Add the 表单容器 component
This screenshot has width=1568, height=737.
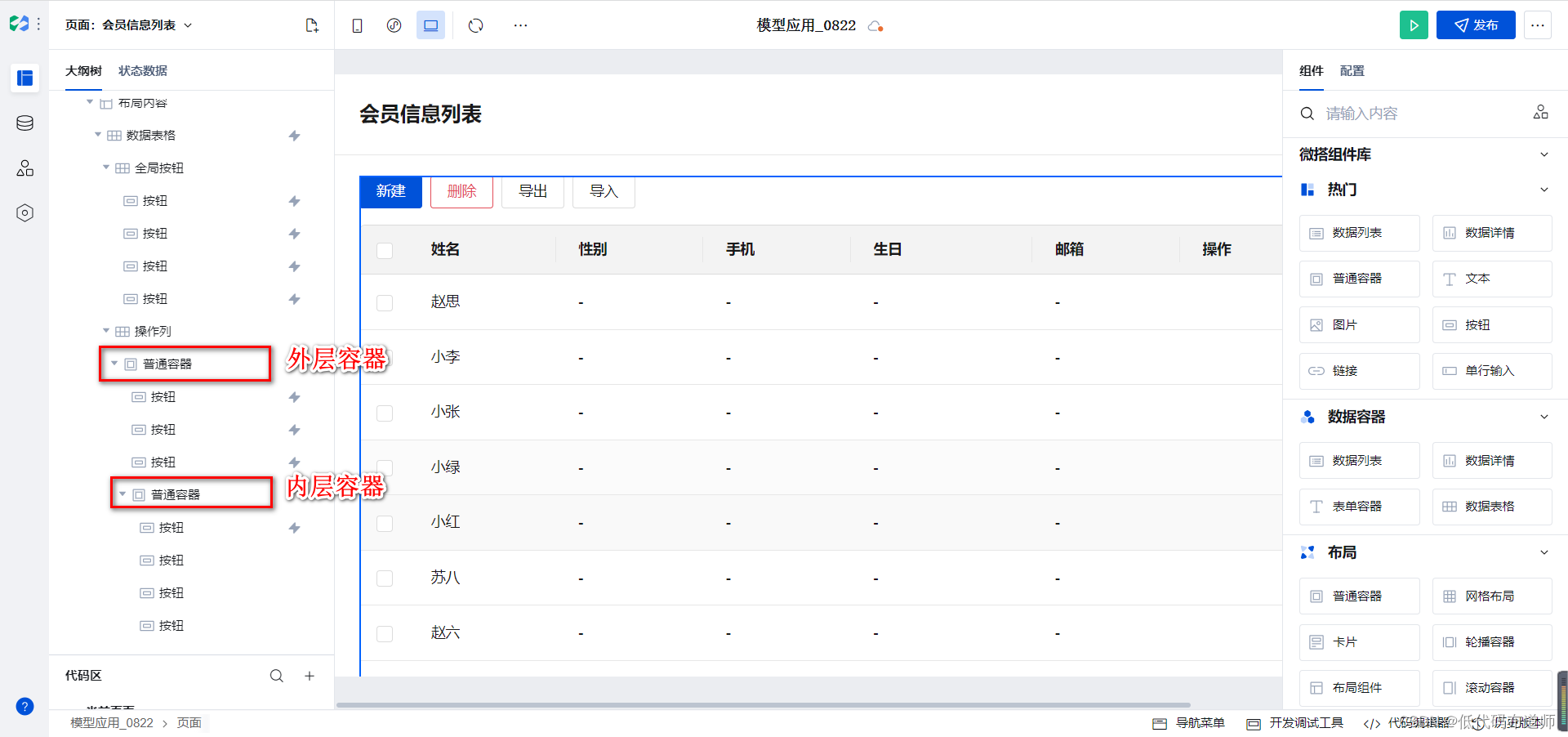pos(1360,507)
